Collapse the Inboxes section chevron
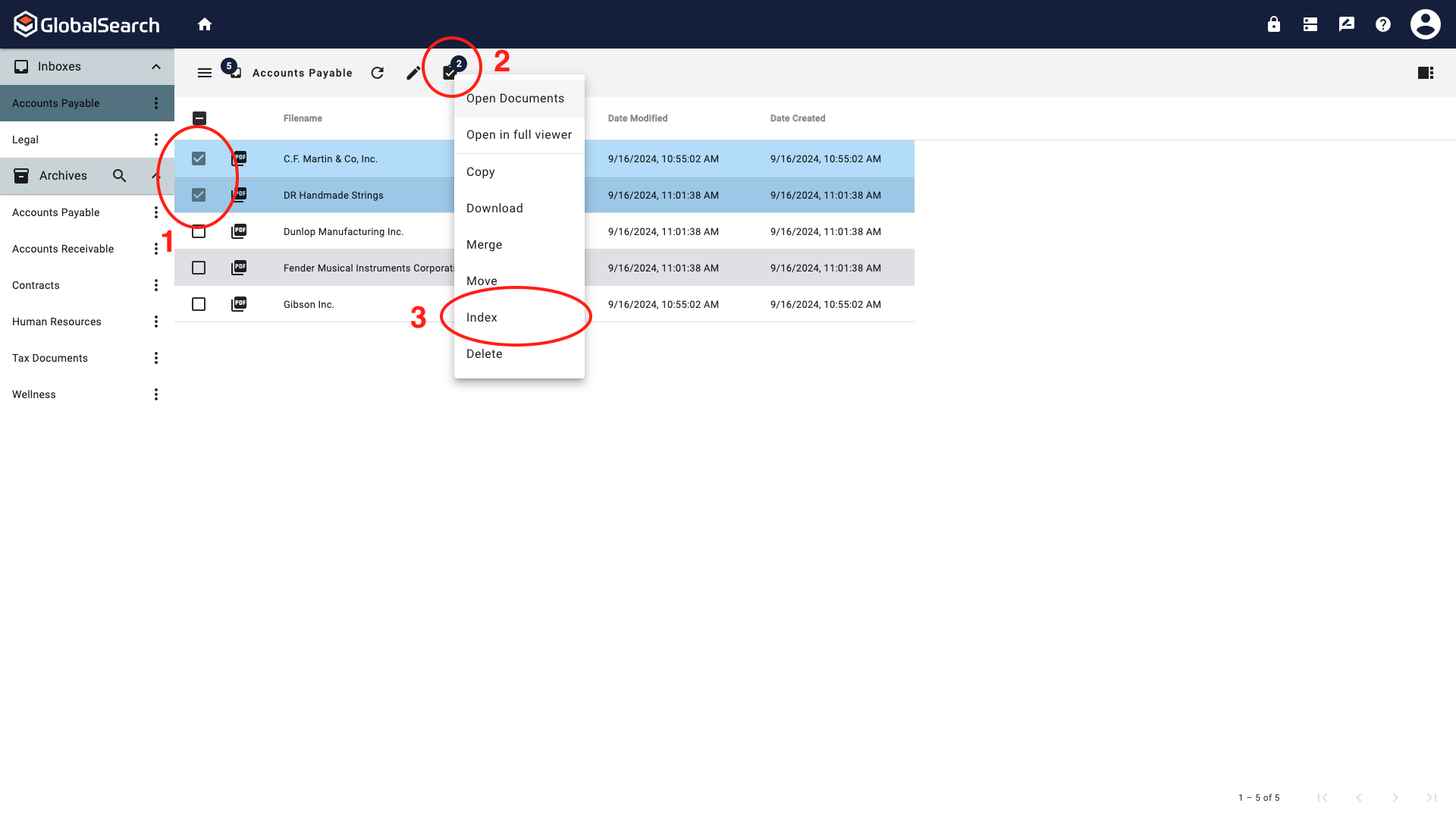 156,67
